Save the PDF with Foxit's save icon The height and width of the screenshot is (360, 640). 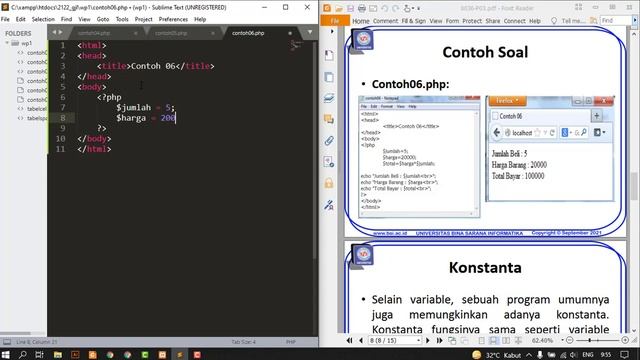tap(350, 8)
